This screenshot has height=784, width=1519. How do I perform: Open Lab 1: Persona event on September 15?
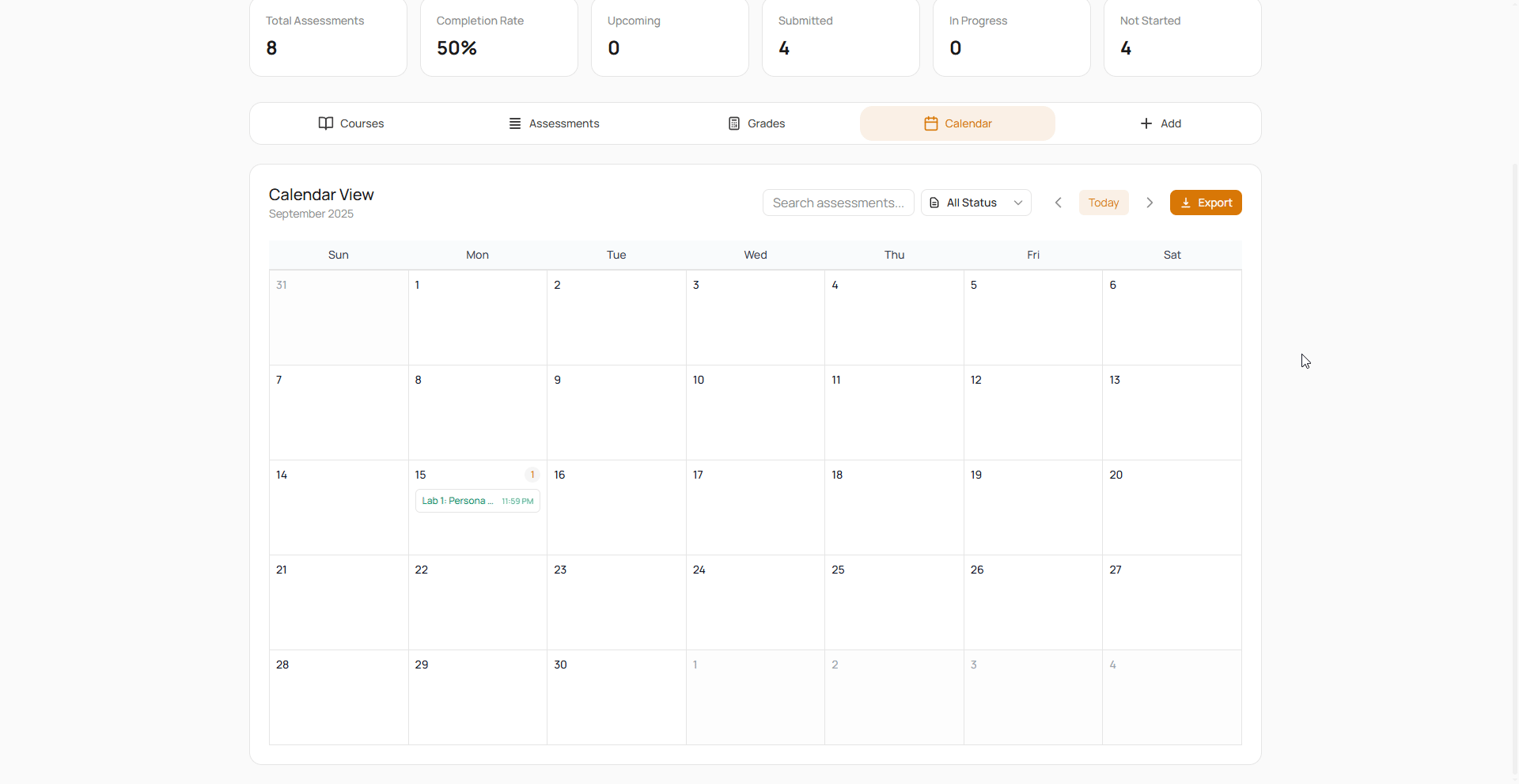(478, 501)
